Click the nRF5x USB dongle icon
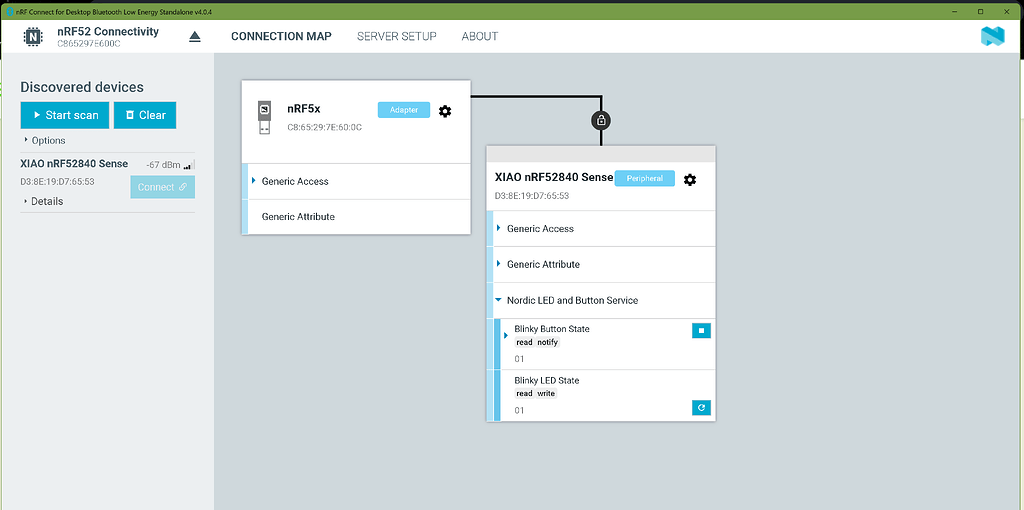Image resolution: width=1024 pixels, height=510 pixels. (264, 116)
